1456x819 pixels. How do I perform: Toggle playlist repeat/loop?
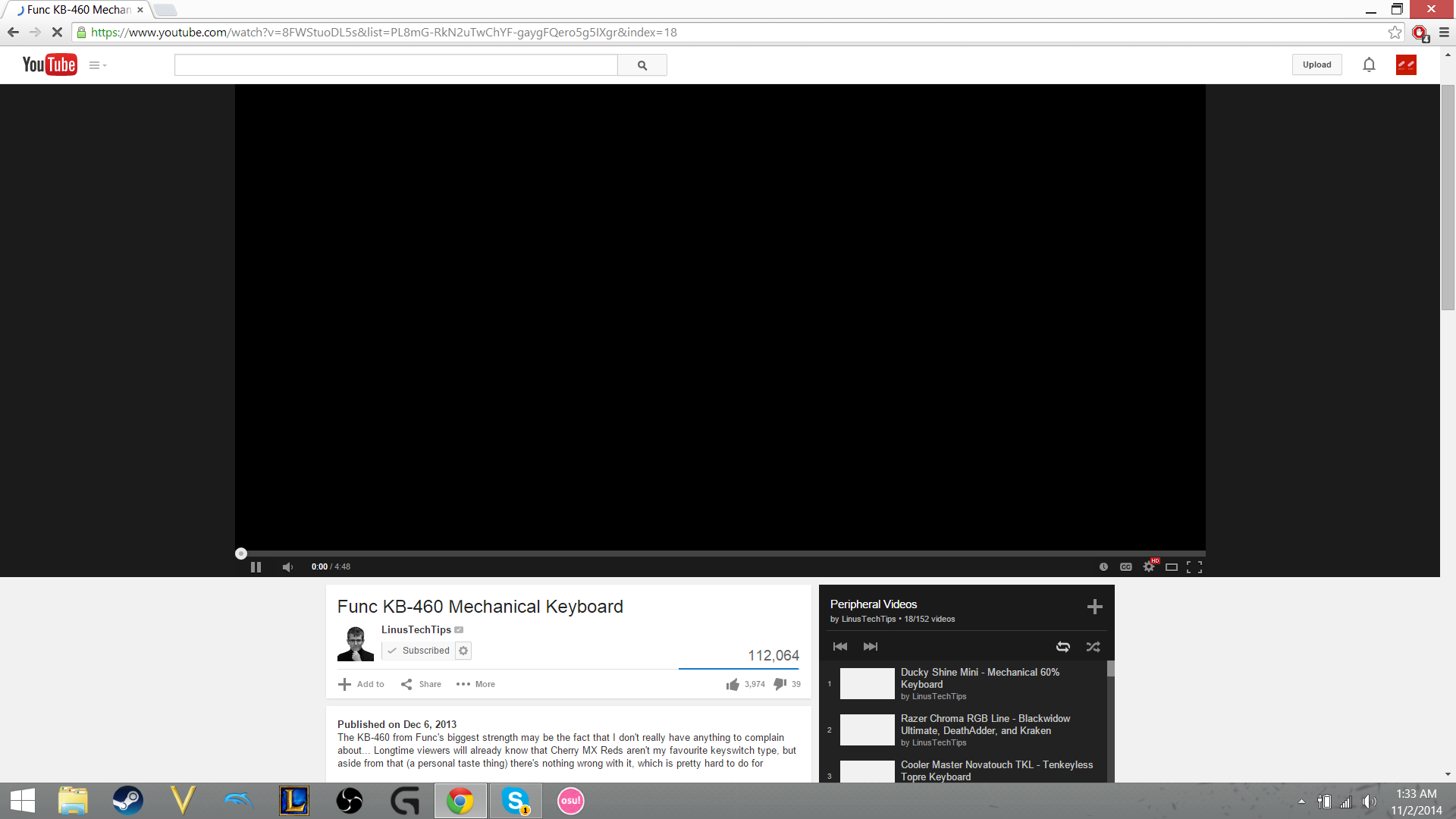(x=1063, y=646)
